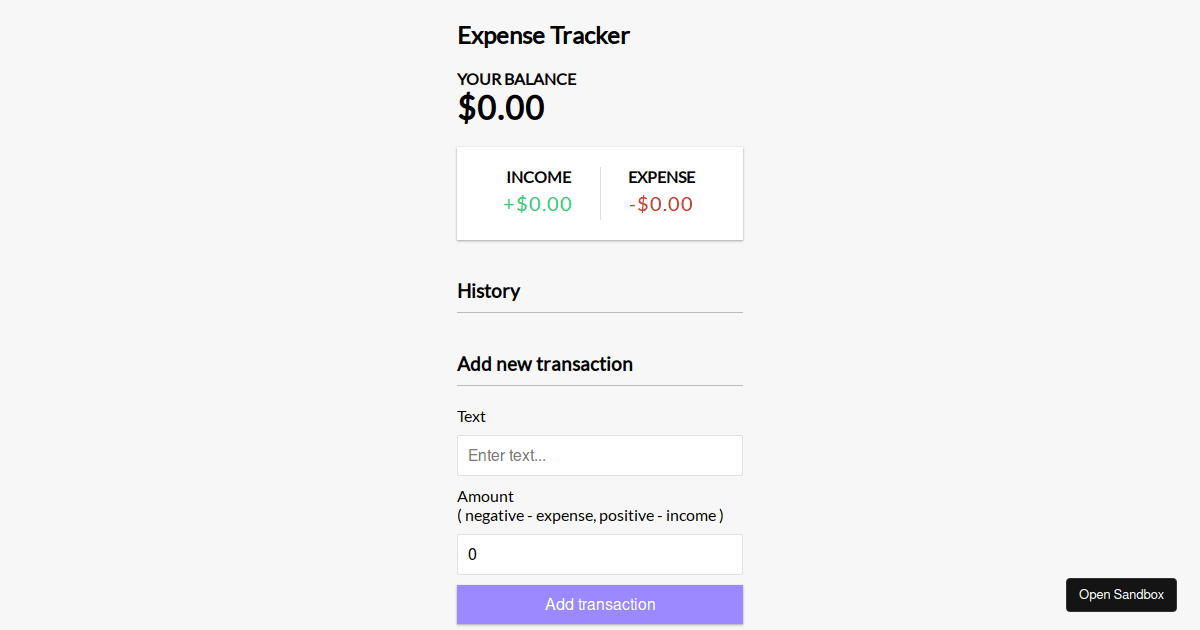Screen dimensions: 1200x630
Task: Click the negative expense hint text
Action: click(590, 515)
